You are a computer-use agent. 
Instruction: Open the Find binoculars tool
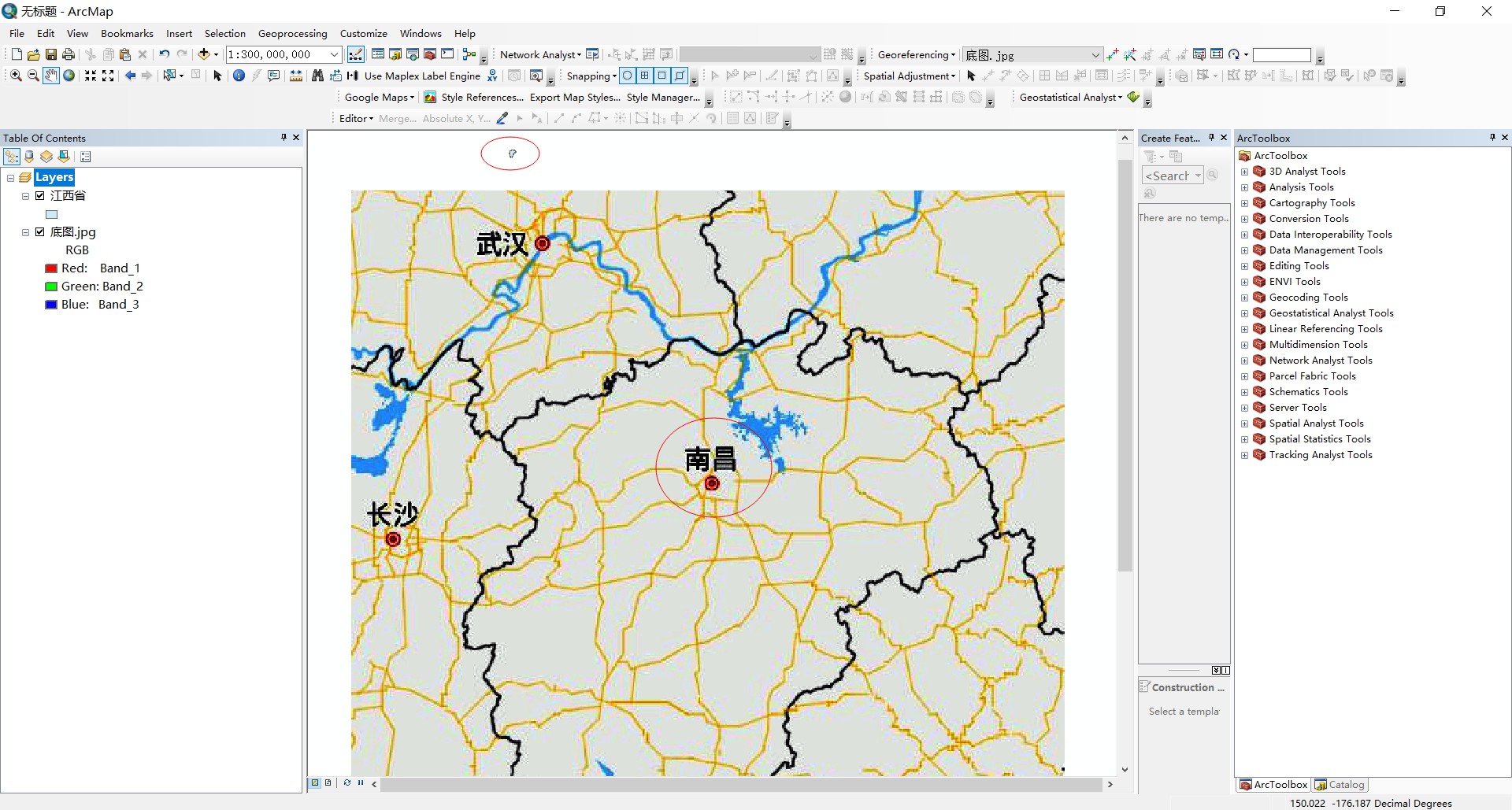point(317,76)
